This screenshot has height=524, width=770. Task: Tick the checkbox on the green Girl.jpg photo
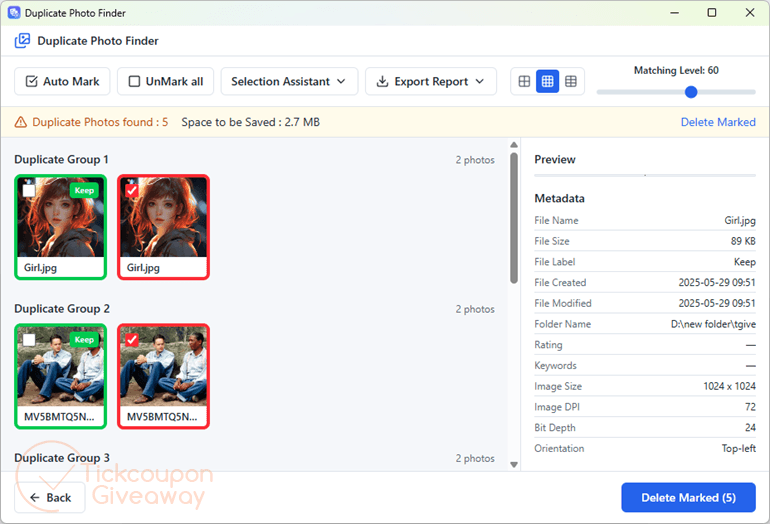pyautogui.click(x=29, y=191)
